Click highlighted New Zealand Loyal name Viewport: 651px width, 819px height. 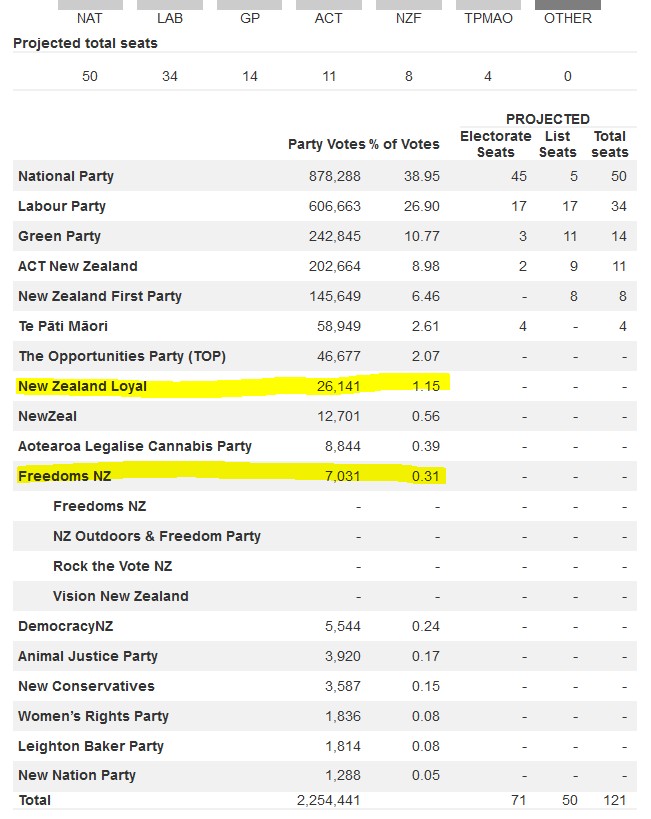click(x=82, y=386)
